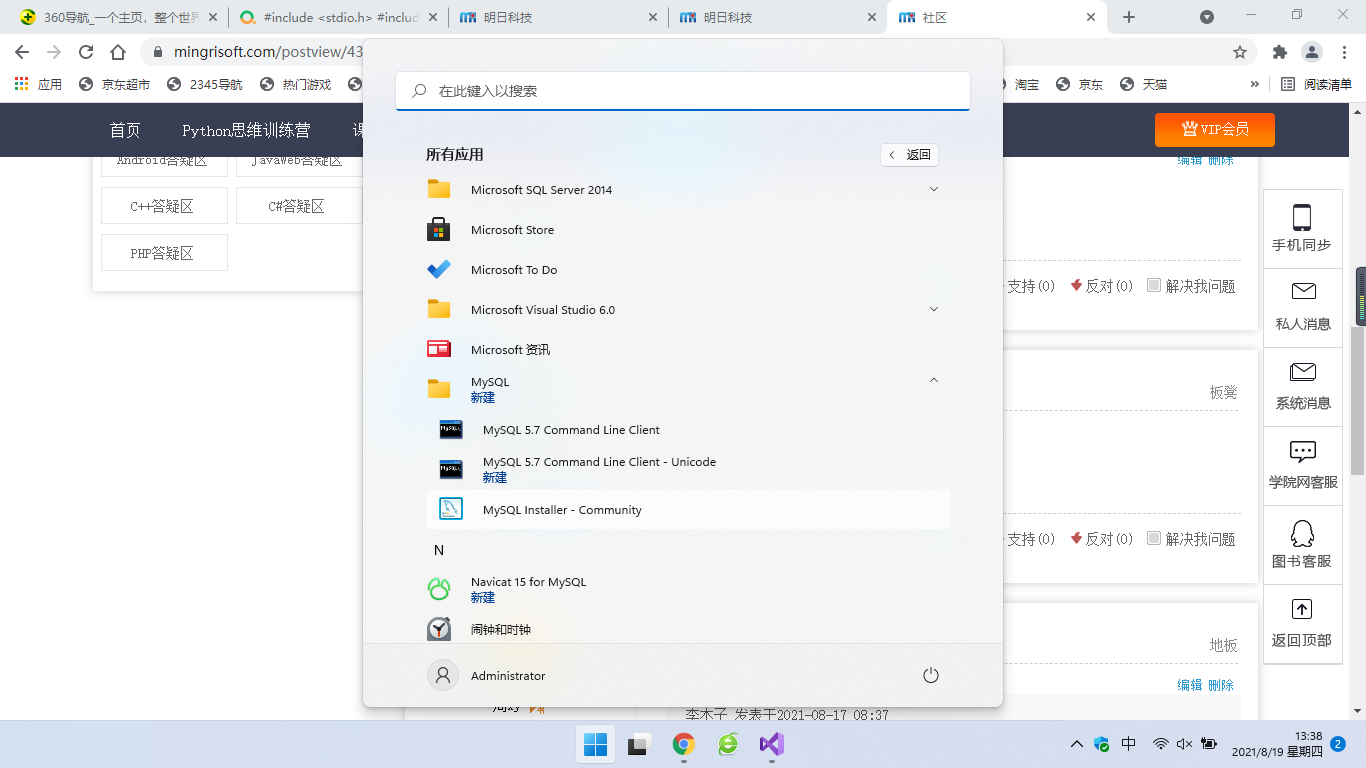Viewport: 1366px width, 768px height.
Task: Open the C#答疑区 section
Action: pos(298,206)
